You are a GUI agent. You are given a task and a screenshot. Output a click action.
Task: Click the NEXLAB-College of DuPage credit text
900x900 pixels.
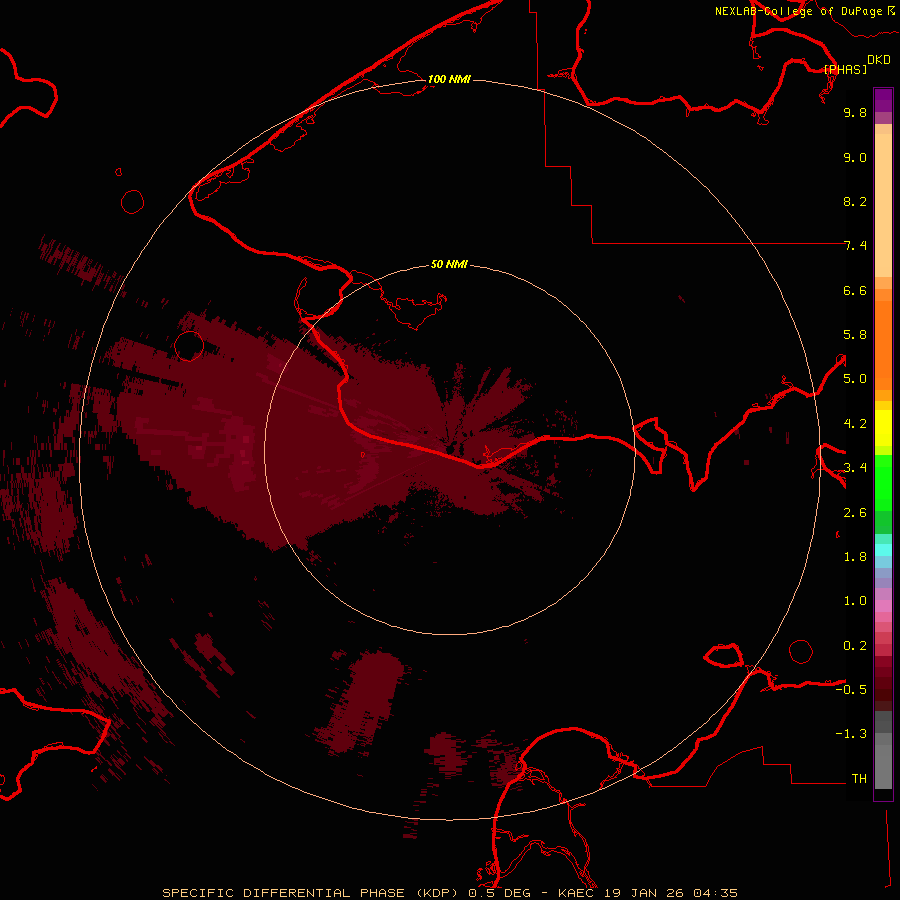point(804,11)
